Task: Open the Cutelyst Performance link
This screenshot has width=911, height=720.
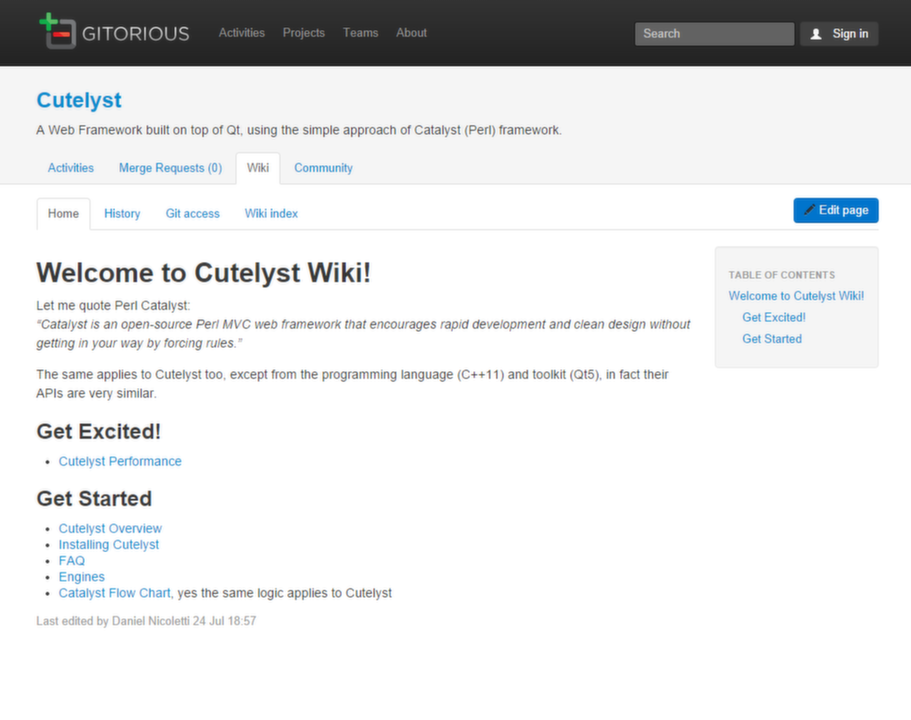Action: coord(120,461)
